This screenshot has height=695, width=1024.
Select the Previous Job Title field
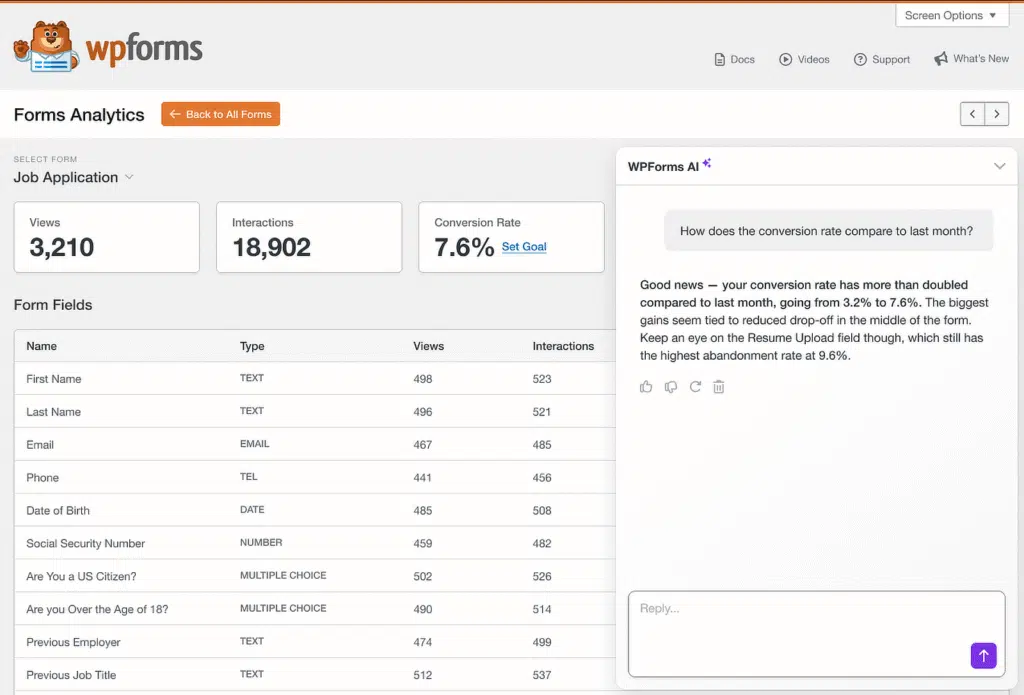click(x=71, y=675)
